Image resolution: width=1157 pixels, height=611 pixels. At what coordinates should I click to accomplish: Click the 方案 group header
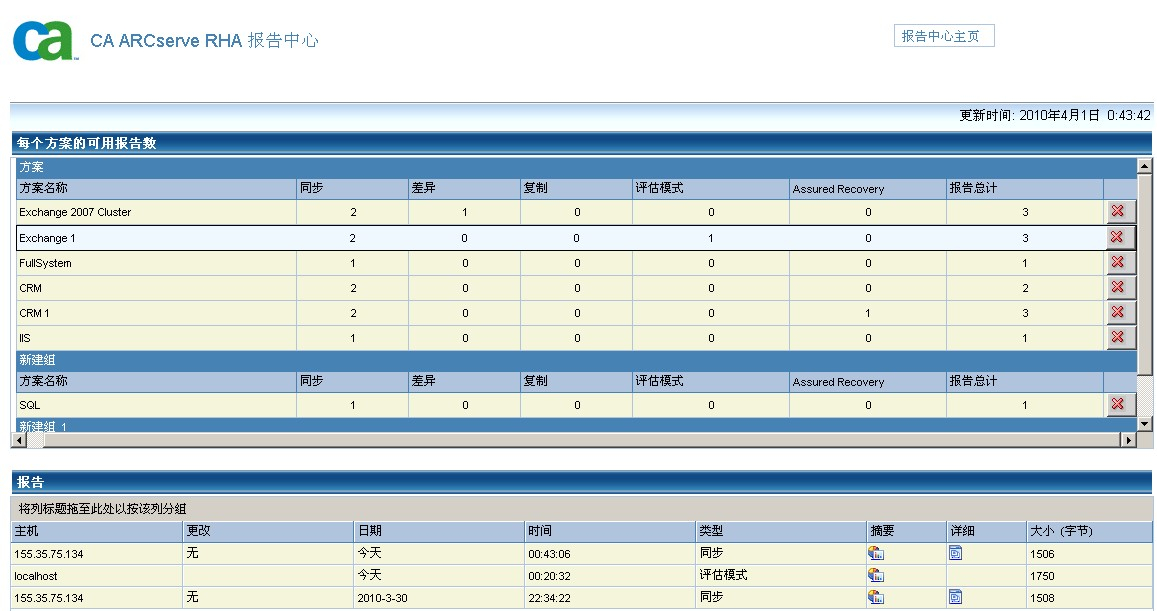[x=576, y=168]
